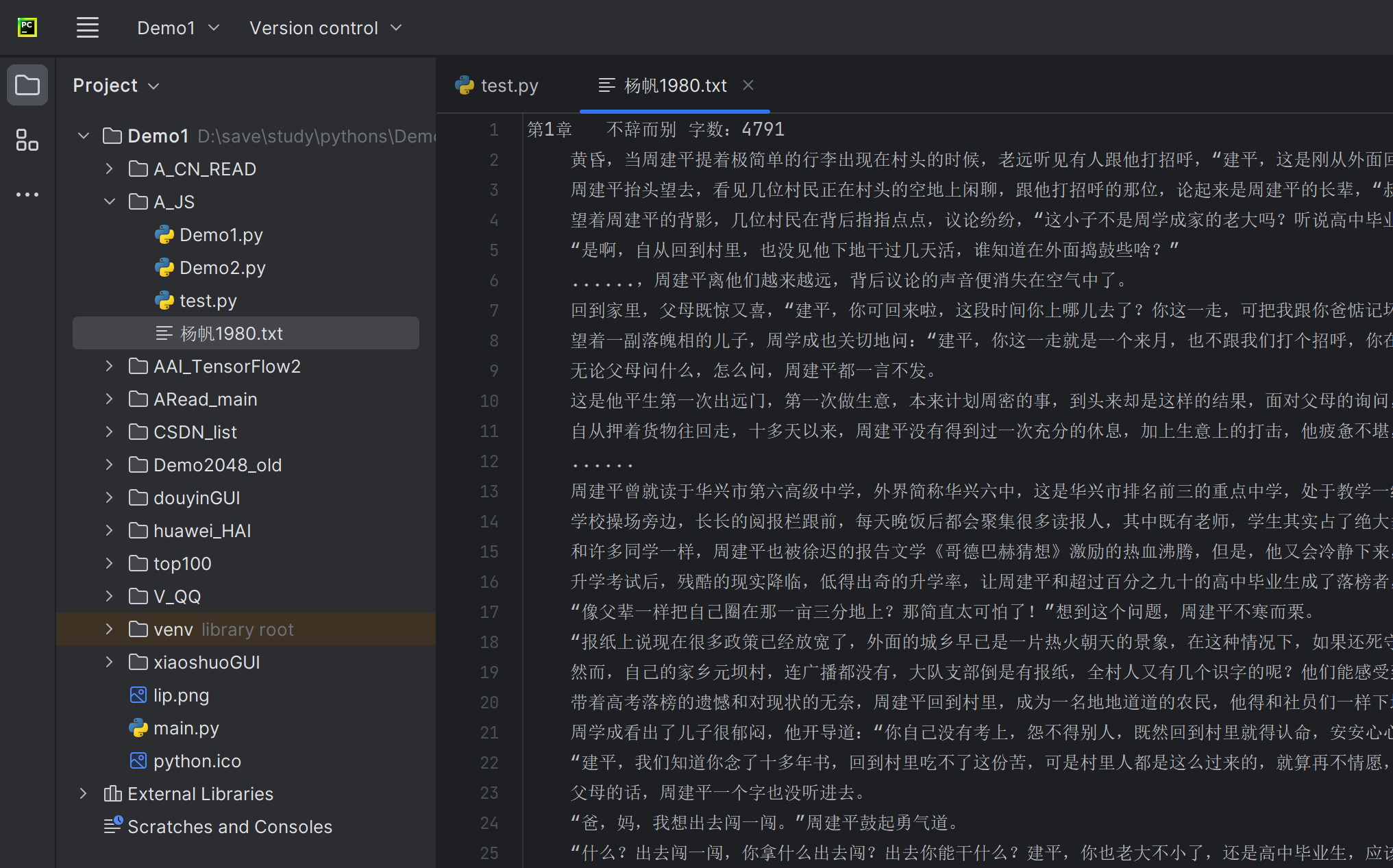Open the Version control dropdown
Screen dimensions: 1393x868
pyautogui.click(x=325, y=28)
